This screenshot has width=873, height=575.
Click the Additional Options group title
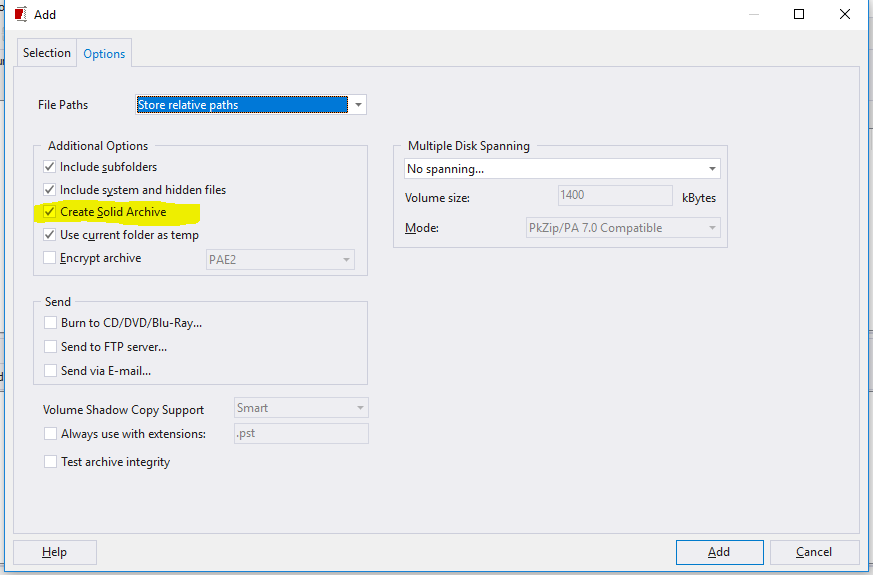click(x=98, y=146)
